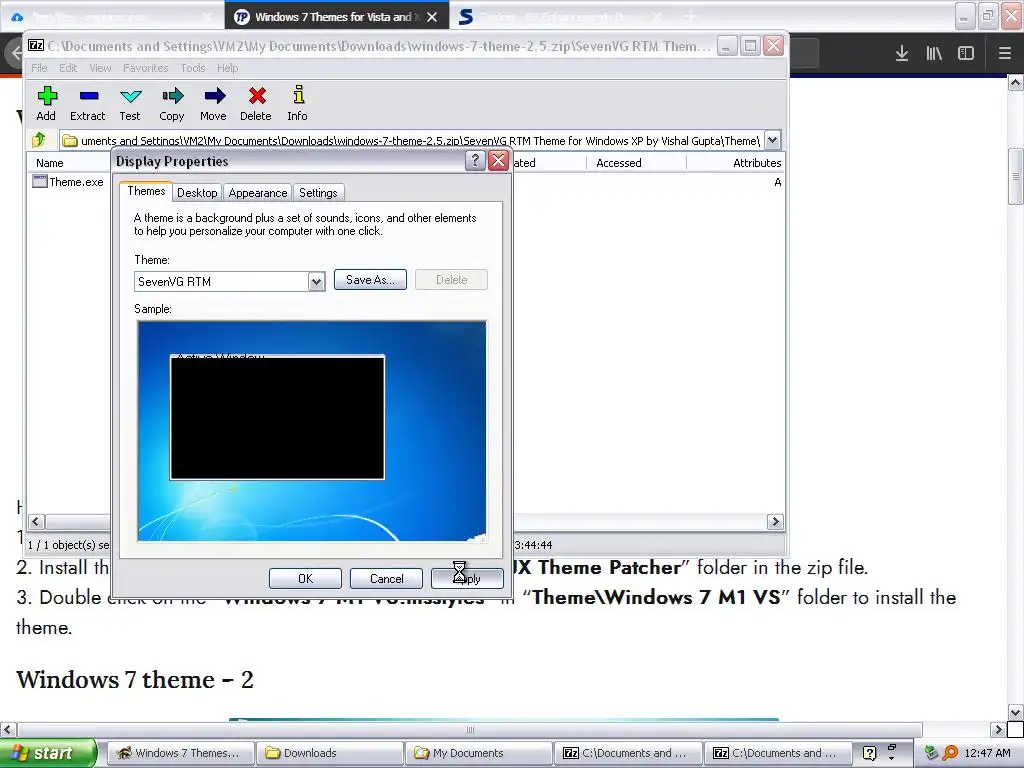Click the 7-Zip title bar icon
Screen dimensions: 1024x768
36,45
